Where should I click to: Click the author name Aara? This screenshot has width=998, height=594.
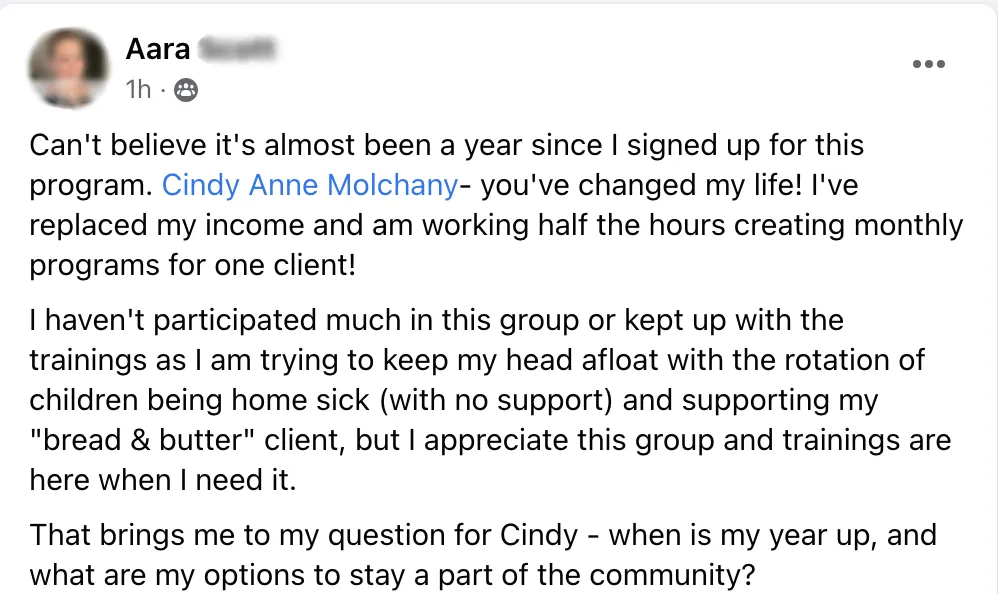point(158,49)
